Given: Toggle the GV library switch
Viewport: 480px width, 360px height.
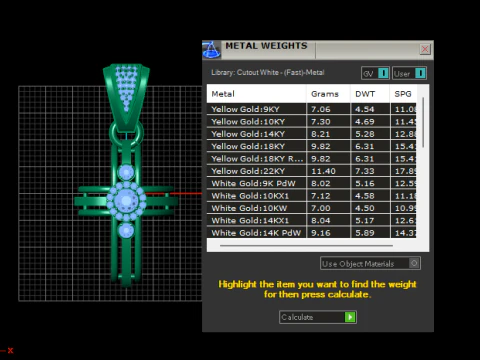Looking at the screenshot, I should [375, 73].
